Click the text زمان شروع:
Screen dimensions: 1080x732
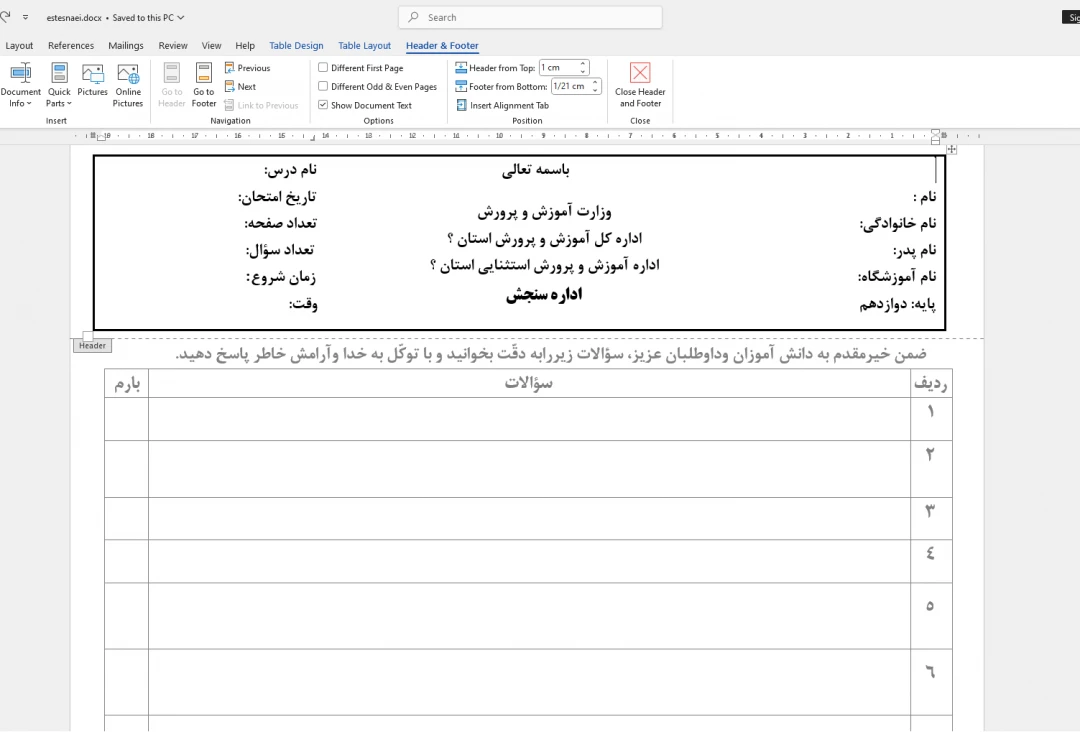(x=281, y=277)
